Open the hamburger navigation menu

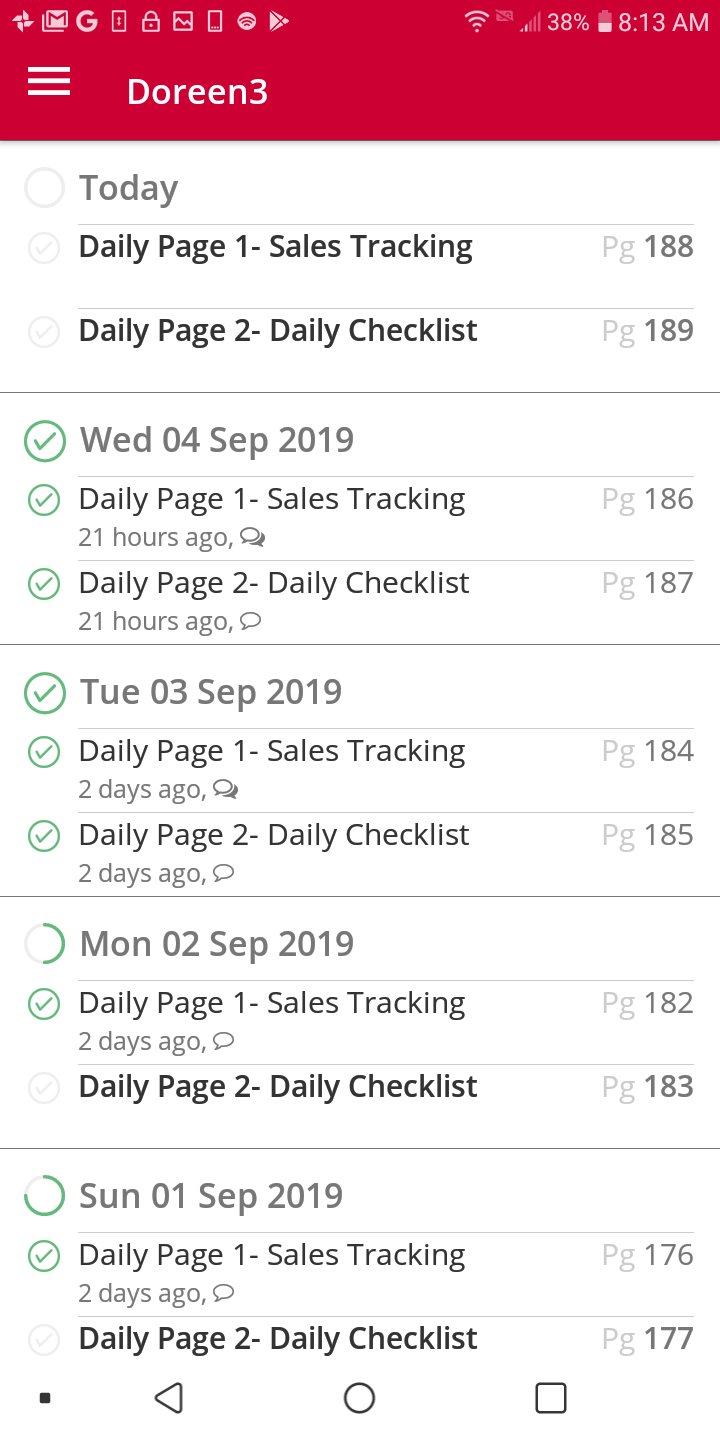[49, 82]
